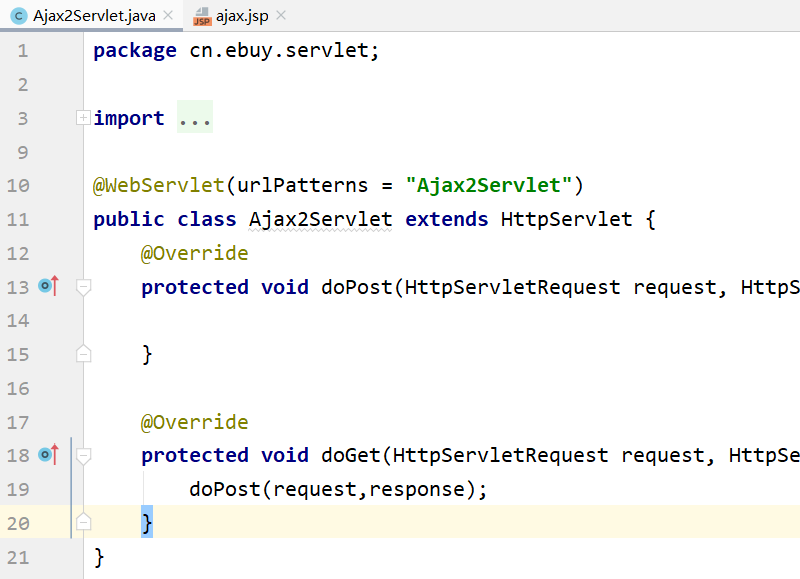Click line number 1 in the gutter

pos(22,51)
